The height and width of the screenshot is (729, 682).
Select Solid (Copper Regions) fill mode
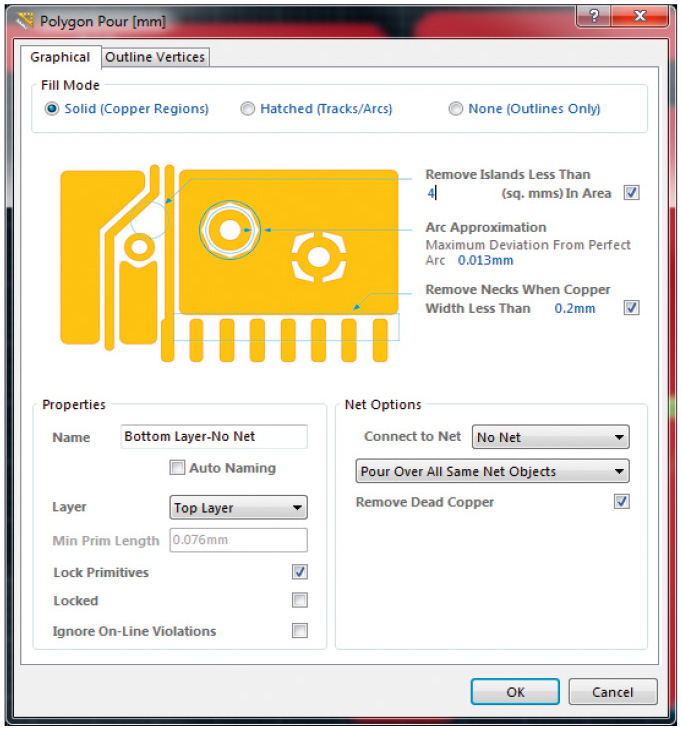53,109
